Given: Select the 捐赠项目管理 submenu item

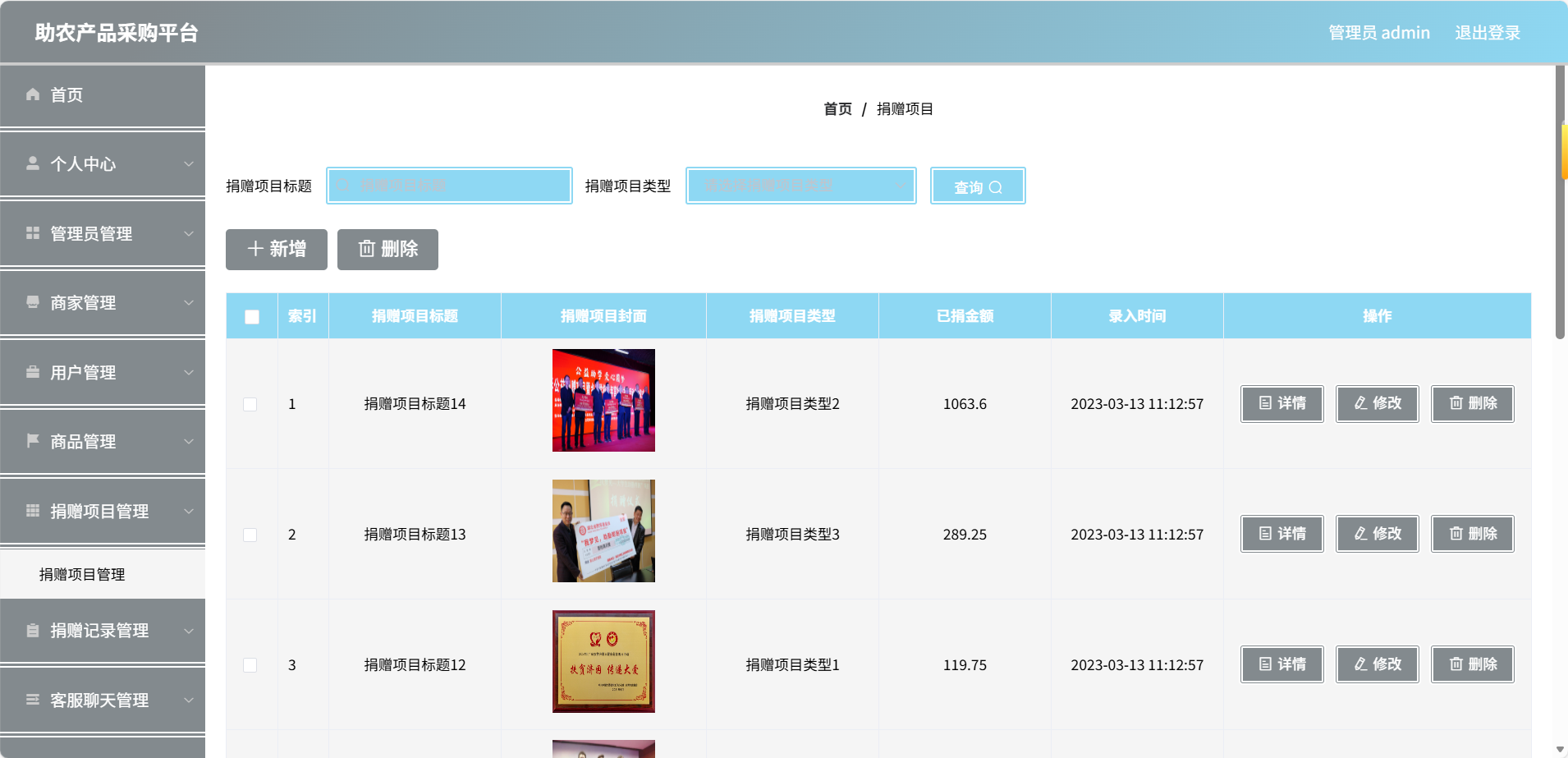Looking at the screenshot, I should click(x=103, y=574).
